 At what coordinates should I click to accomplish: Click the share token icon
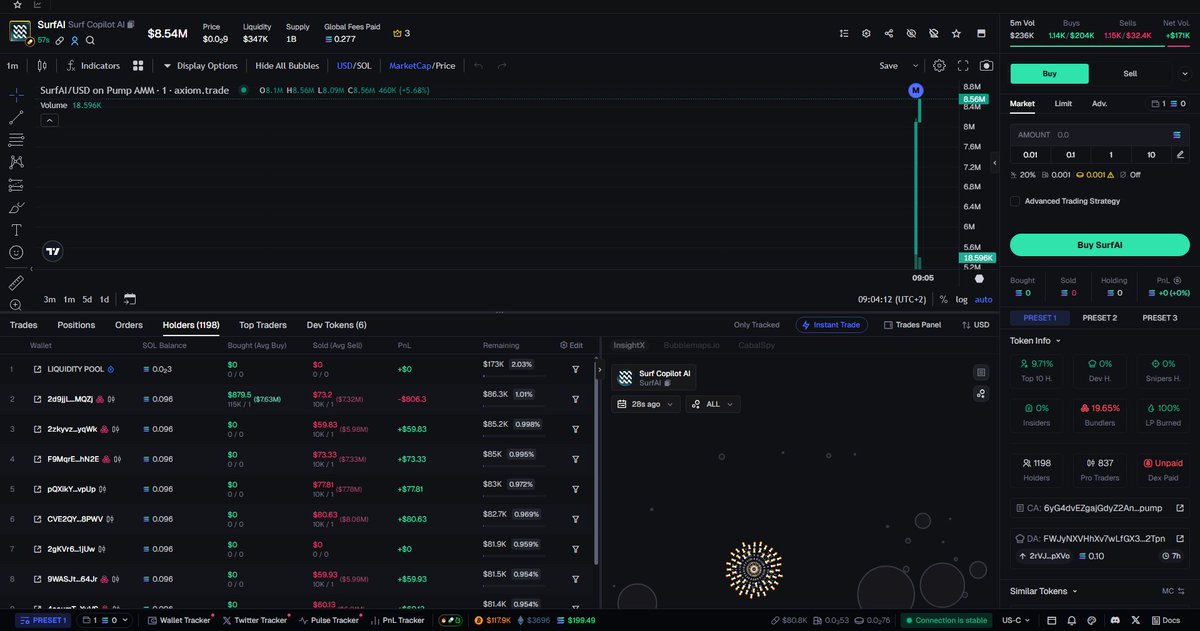[x=889, y=33]
